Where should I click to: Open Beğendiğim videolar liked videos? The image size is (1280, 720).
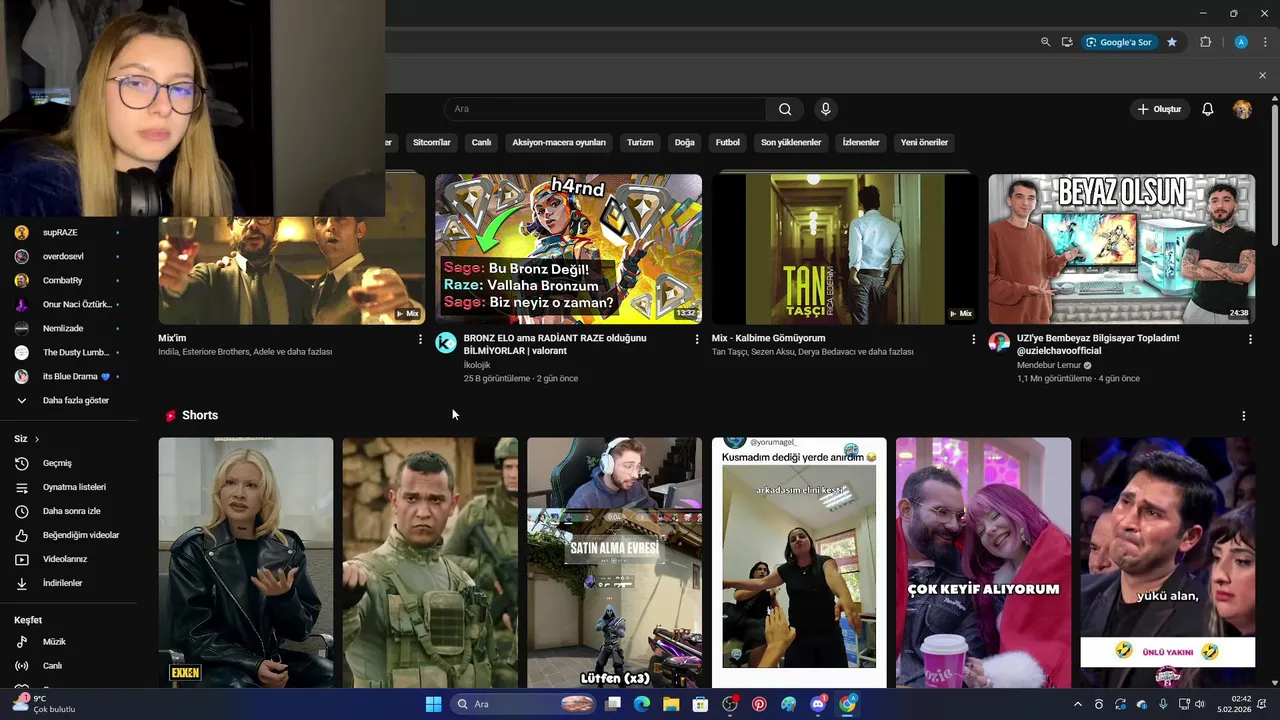(x=68, y=535)
